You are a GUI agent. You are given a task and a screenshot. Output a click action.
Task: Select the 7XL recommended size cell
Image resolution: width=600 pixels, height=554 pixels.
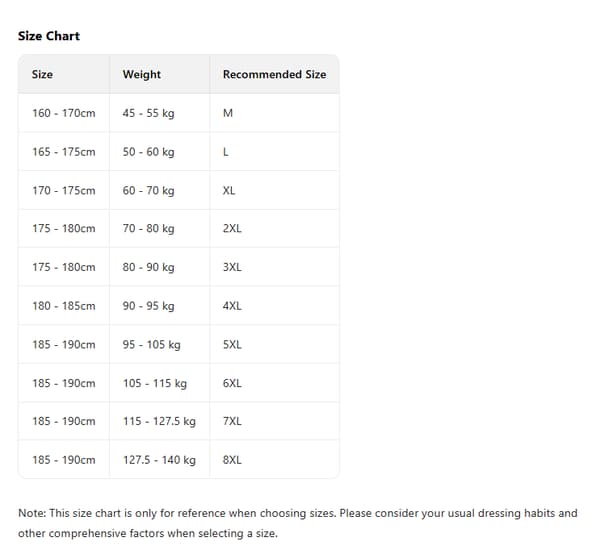pyautogui.click(x=274, y=421)
